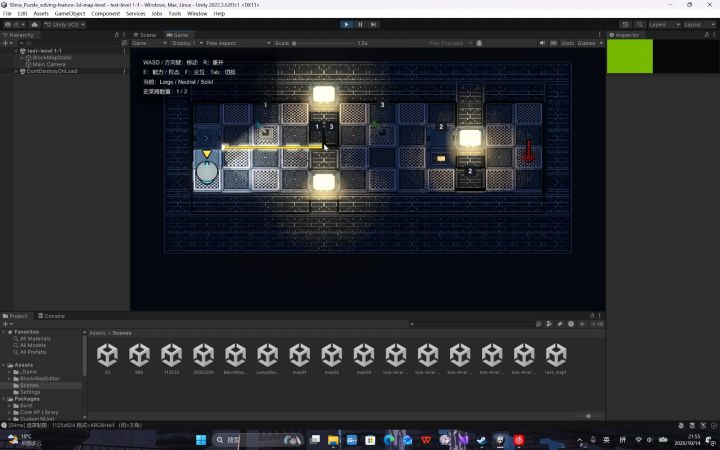Toggle hidden packages visibility count
The image size is (720, 450).
coord(596,324)
